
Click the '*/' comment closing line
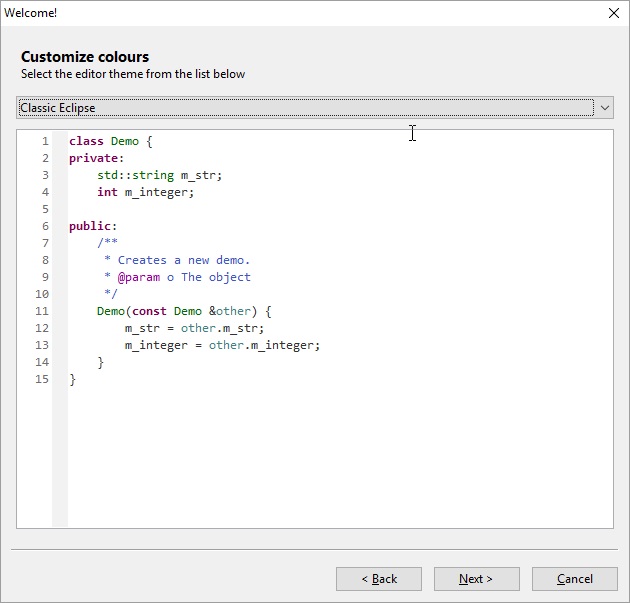point(110,294)
